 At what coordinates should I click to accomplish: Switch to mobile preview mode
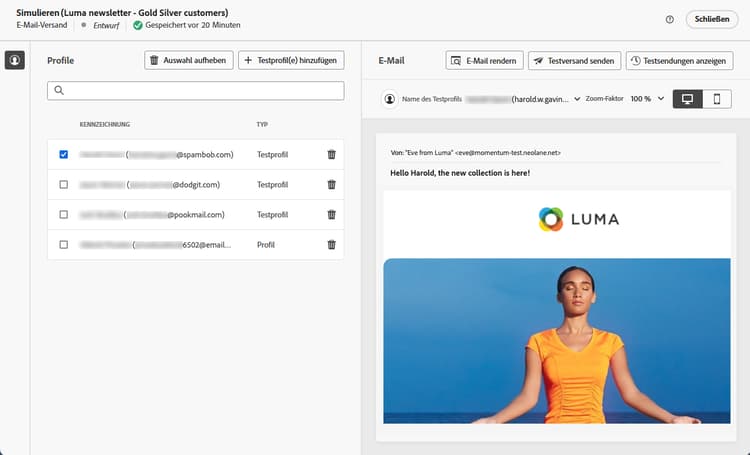tap(717, 99)
